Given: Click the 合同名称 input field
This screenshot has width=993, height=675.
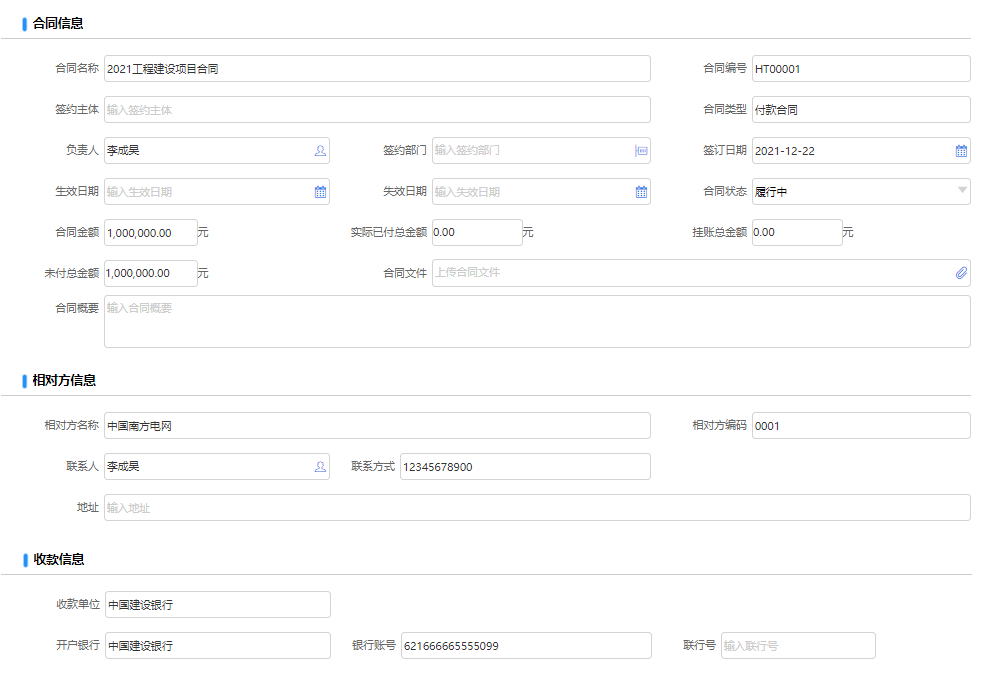Looking at the screenshot, I should point(377,69).
